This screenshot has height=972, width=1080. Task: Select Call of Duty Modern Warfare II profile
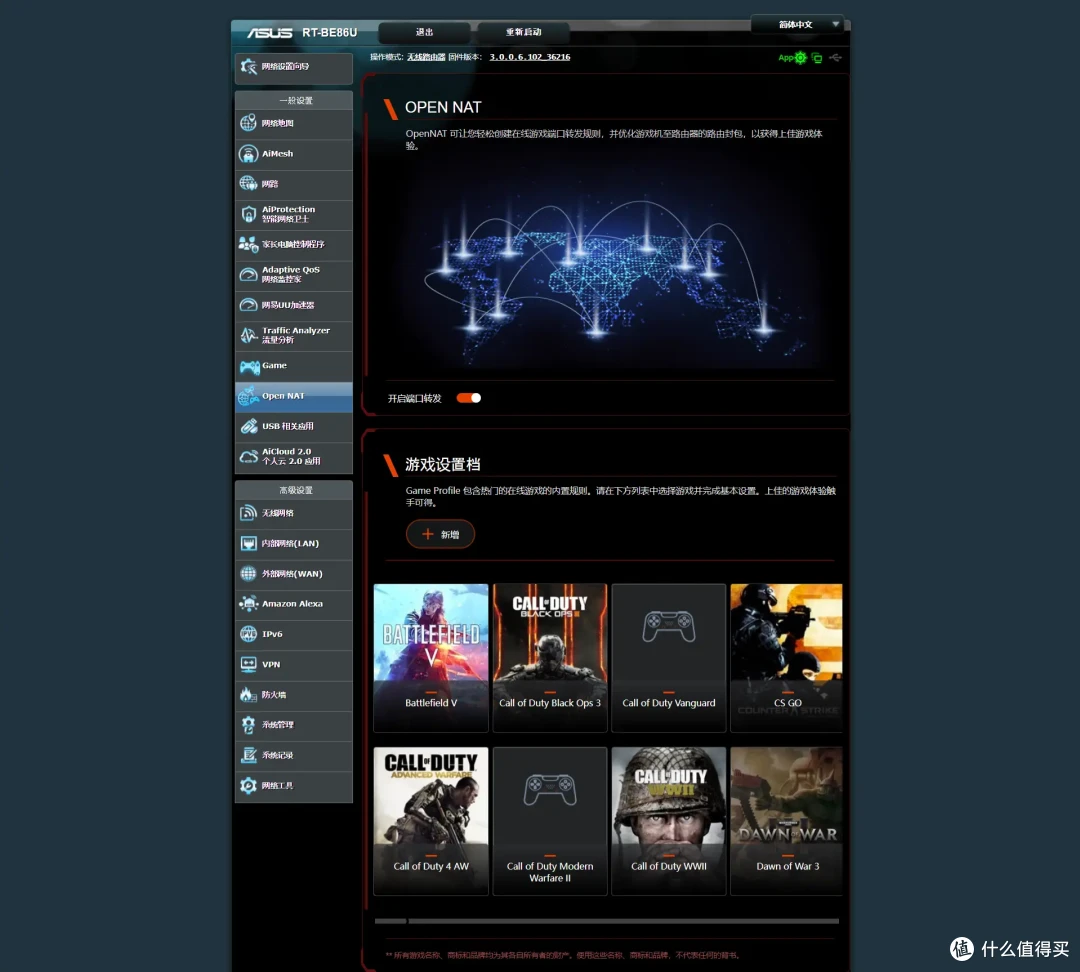point(550,821)
